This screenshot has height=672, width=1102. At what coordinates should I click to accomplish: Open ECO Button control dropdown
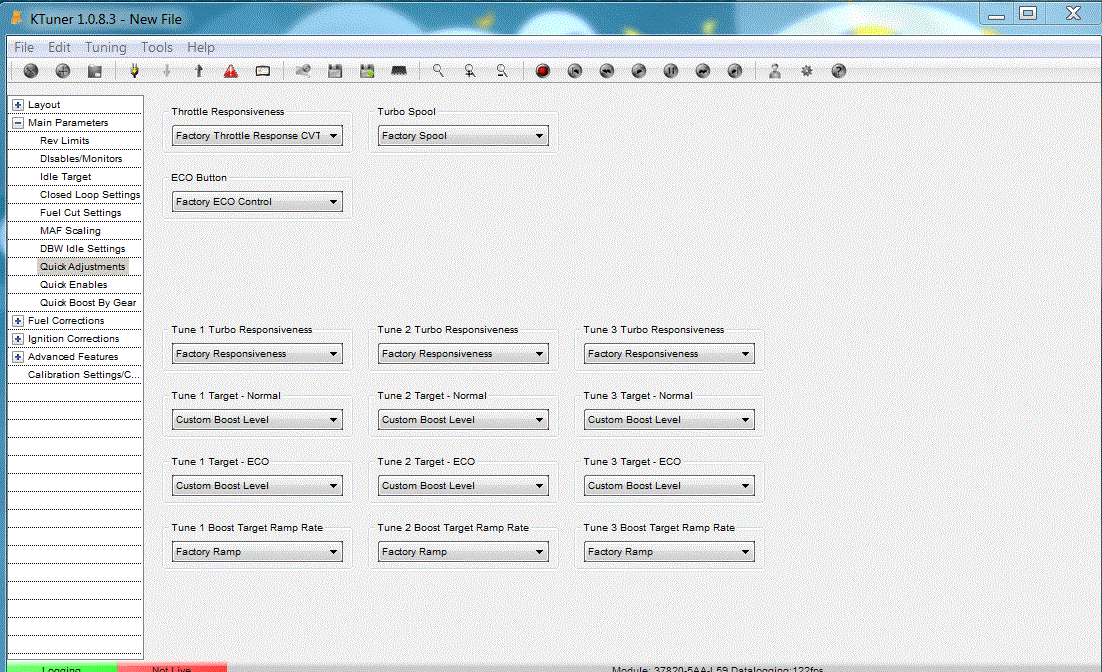point(257,202)
